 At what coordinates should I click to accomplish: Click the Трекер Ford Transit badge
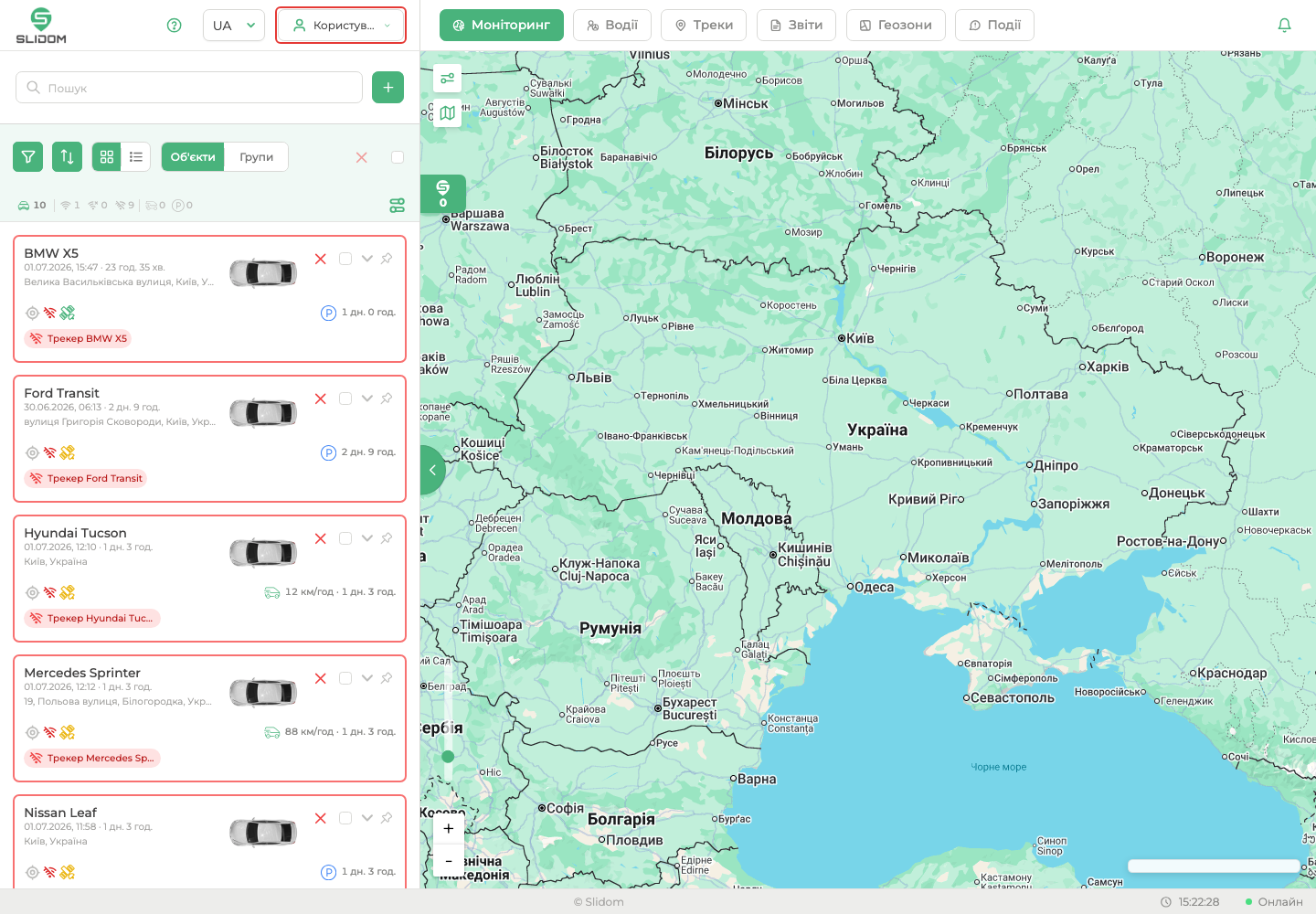86,478
